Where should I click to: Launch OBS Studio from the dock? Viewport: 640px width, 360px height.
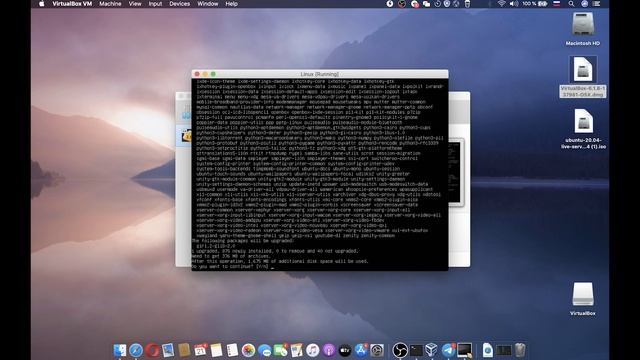point(400,350)
